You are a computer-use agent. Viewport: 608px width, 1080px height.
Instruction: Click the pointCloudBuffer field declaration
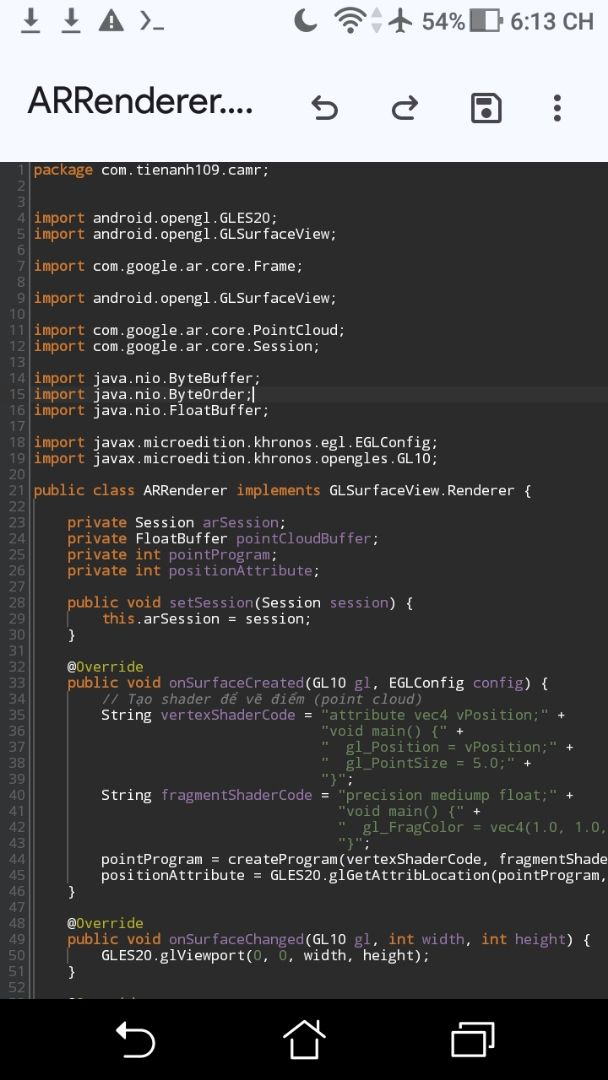pyautogui.click(x=223, y=538)
